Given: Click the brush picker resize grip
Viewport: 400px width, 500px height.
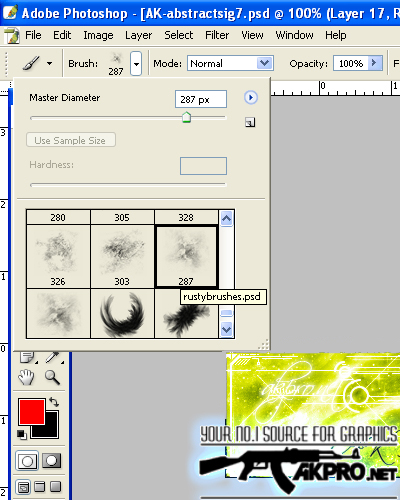Looking at the screenshot, I should pyautogui.click(x=263, y=344).
